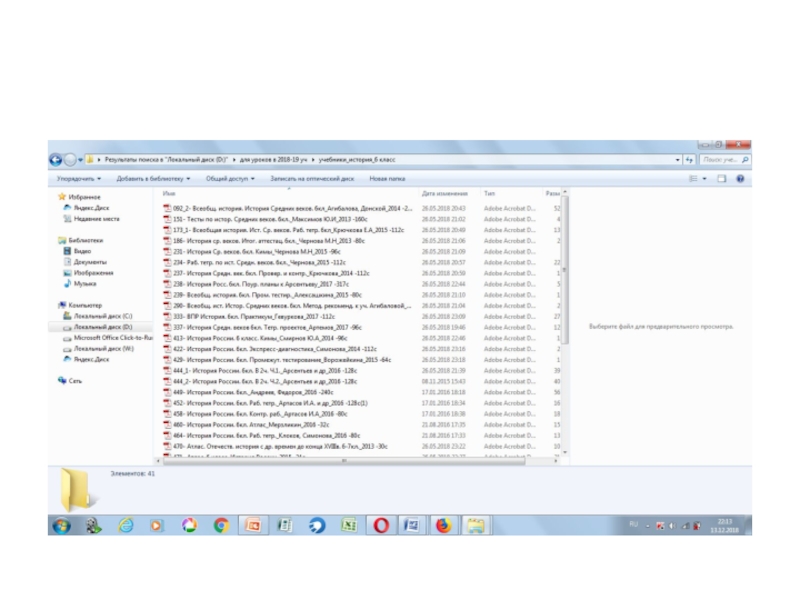Switch to Word in taskbar
The image size is (800, 600).
(412, 526)
